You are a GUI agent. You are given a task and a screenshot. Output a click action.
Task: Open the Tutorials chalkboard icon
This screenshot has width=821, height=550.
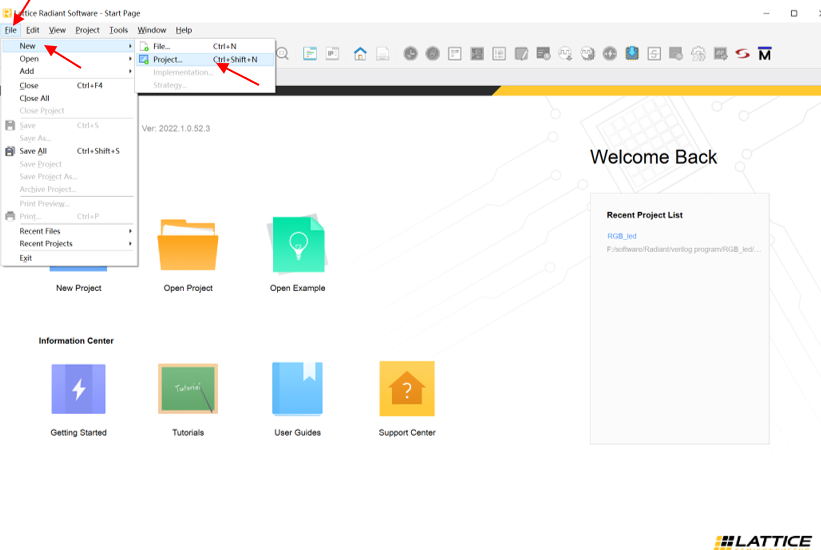pos(188,389)
